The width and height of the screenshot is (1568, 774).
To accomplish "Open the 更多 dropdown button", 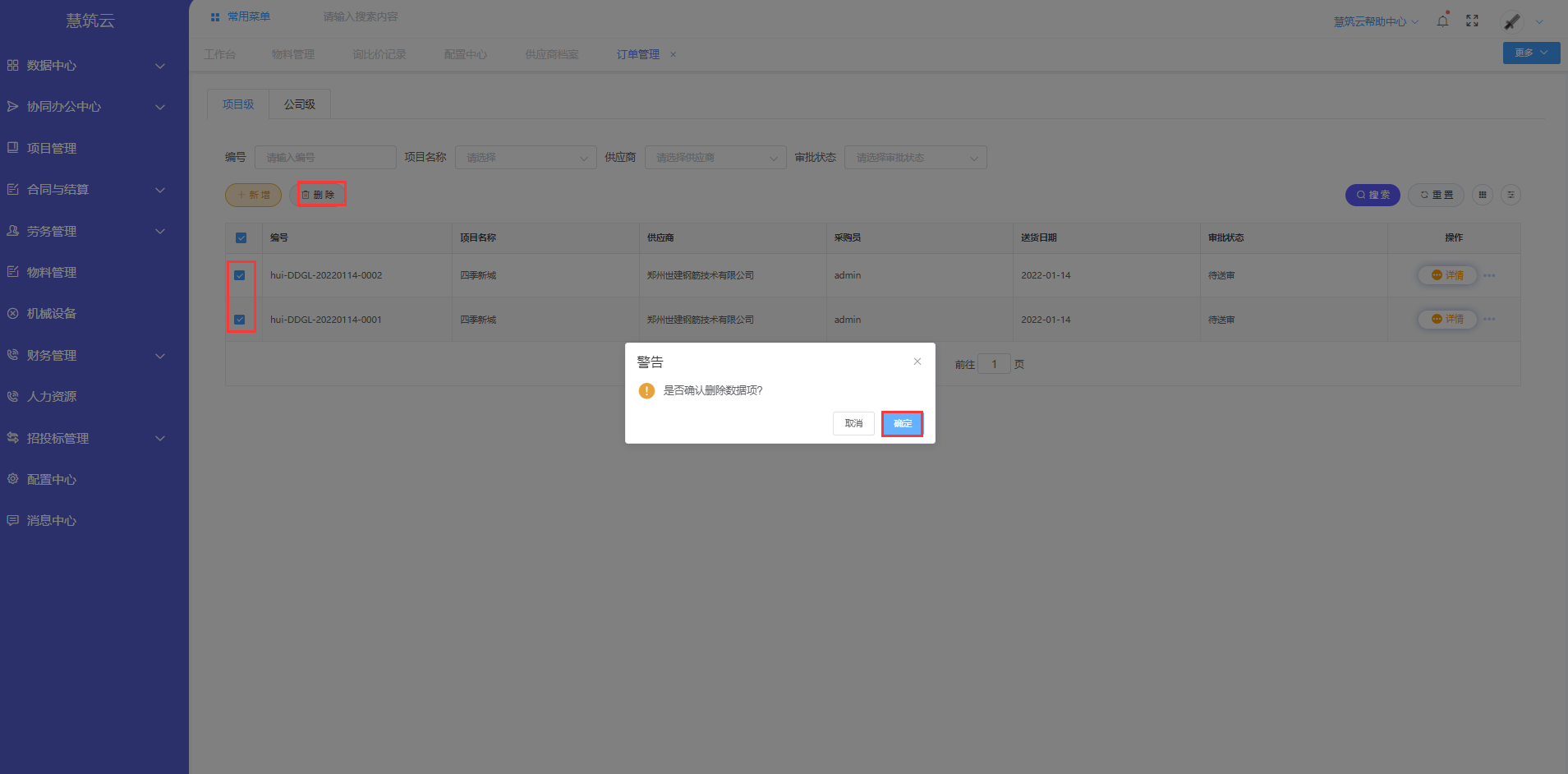I will pyautogui.click(x=1532, y=53).
